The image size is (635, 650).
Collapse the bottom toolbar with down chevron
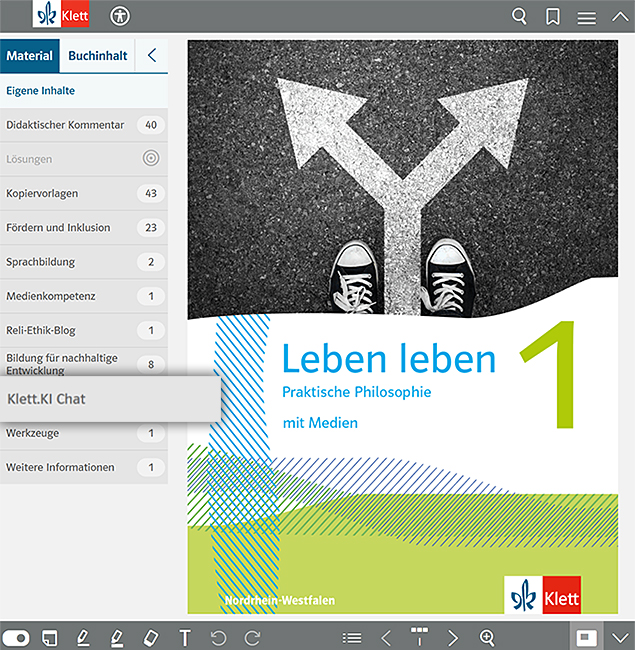click(620, 638)
